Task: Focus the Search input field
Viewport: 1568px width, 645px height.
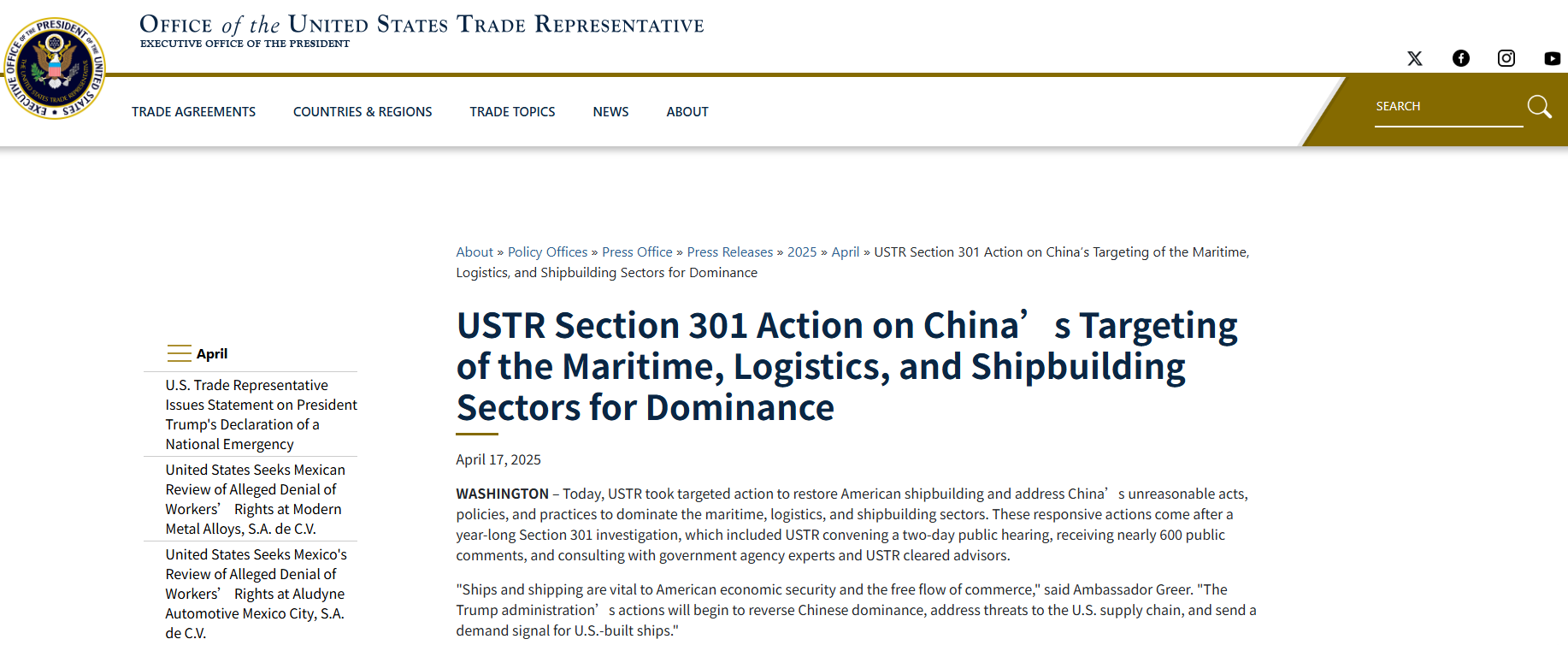Action: (x=1447, y=107)
